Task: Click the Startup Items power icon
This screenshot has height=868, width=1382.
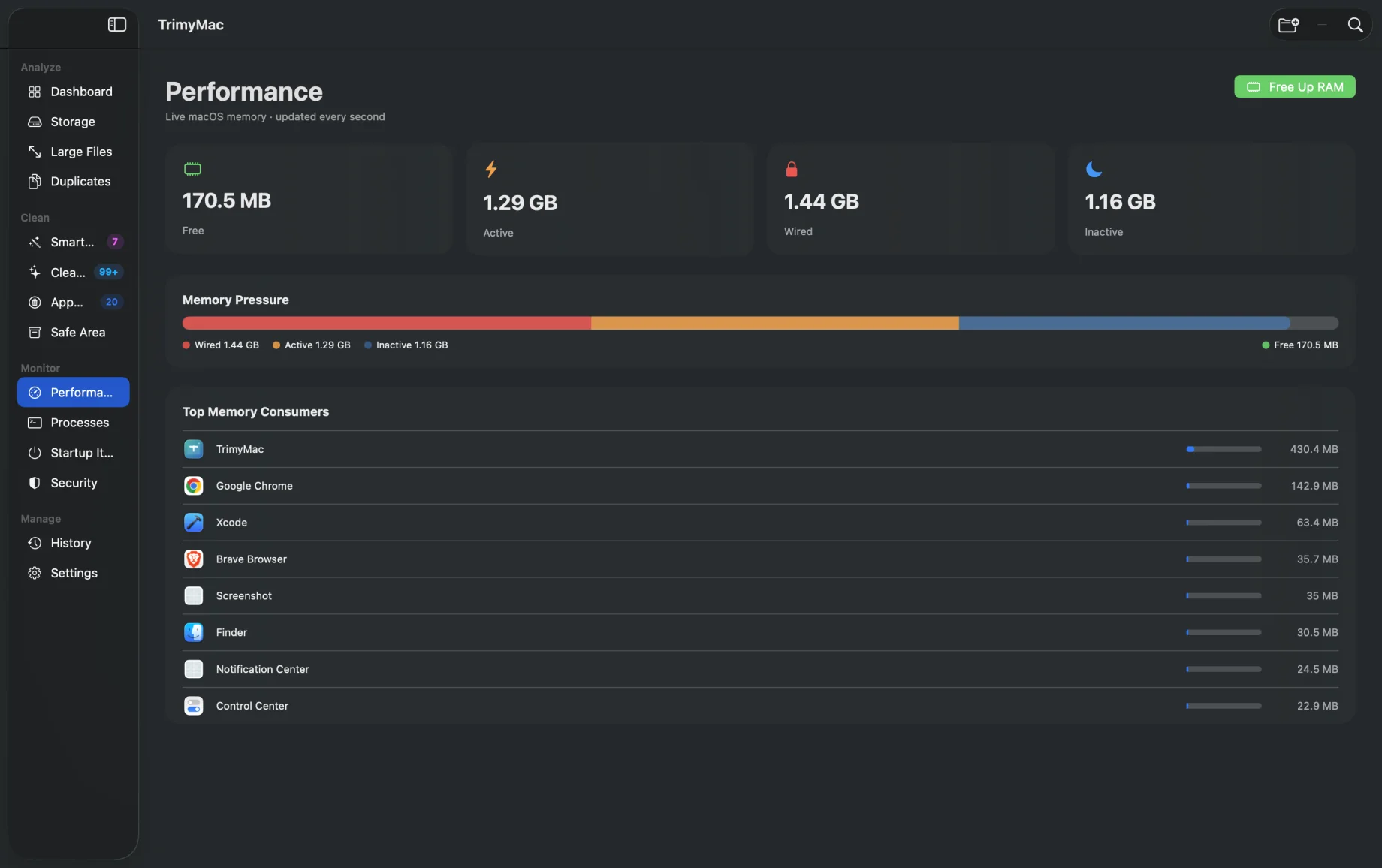Action: point(35,453)
